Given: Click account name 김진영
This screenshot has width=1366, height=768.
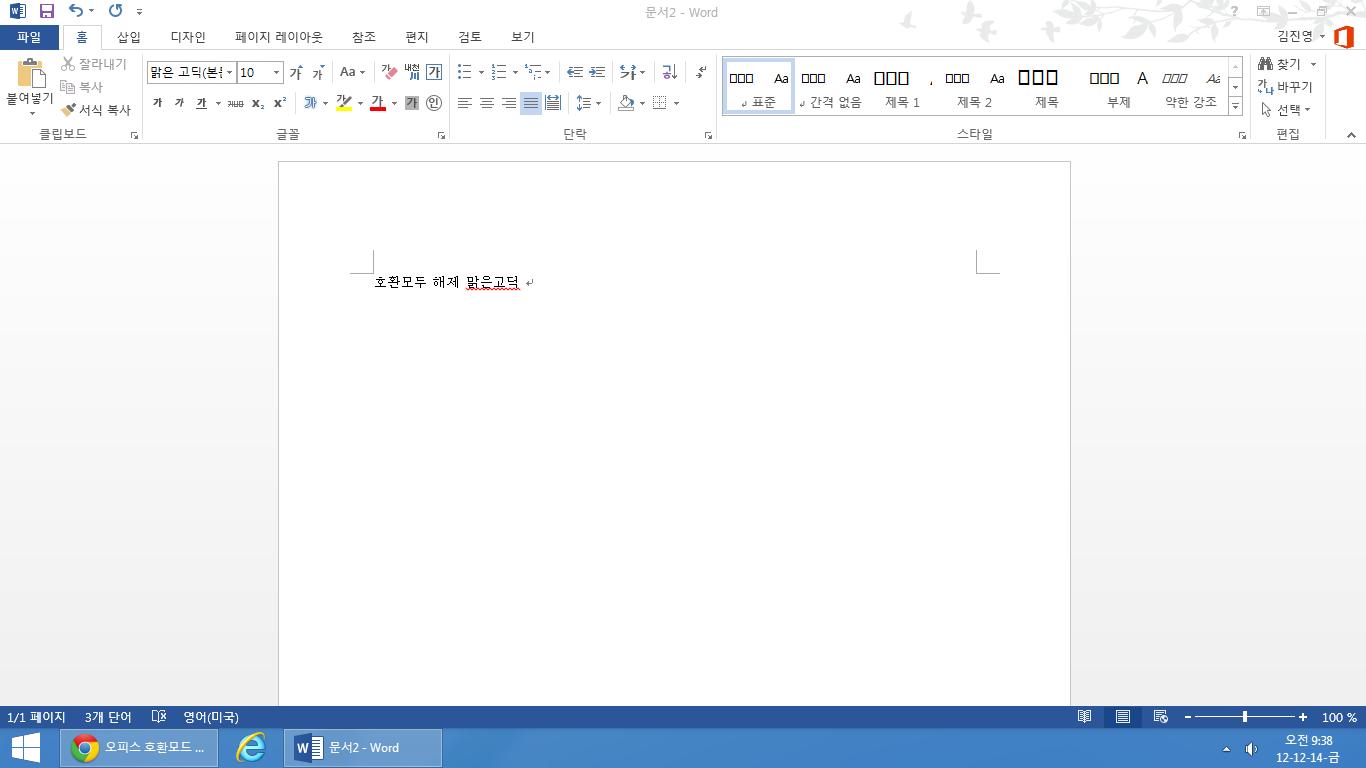Looking at the screenshot, I should pos(1295,37).
